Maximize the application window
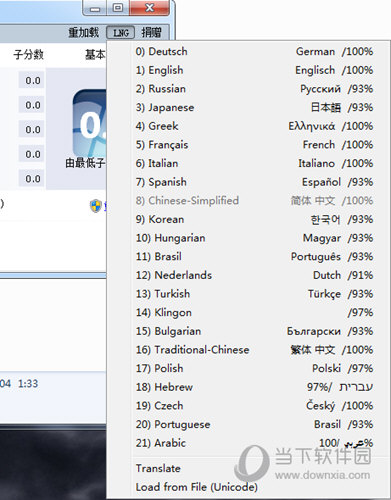391x500 pixels. (x=118, y=8)
